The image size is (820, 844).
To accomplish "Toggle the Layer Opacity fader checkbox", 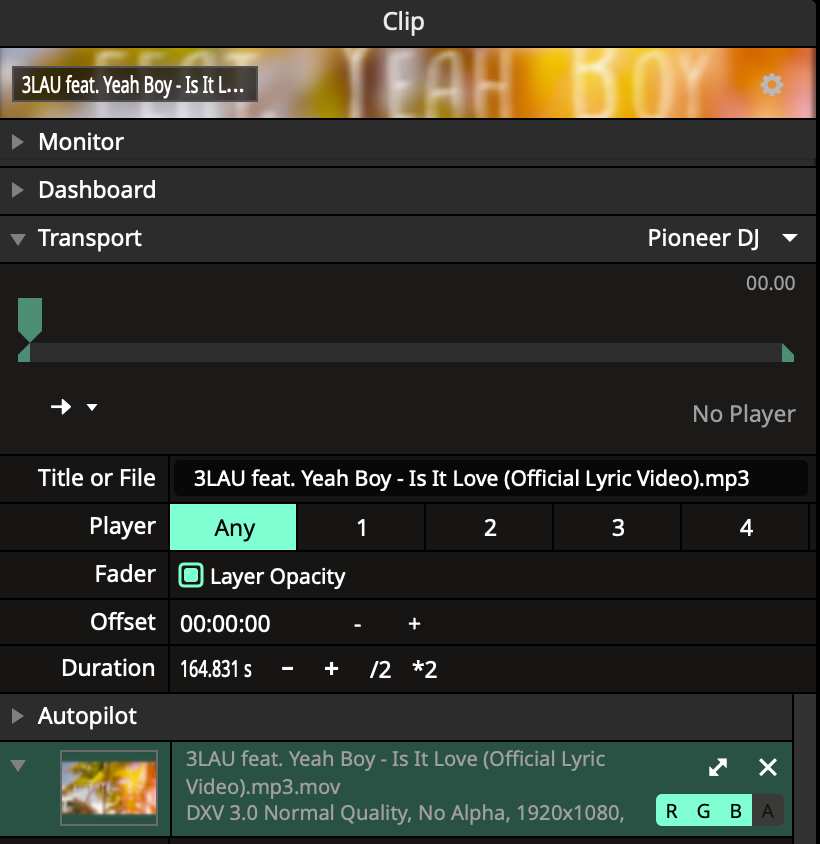I will (x=191, y=576).
